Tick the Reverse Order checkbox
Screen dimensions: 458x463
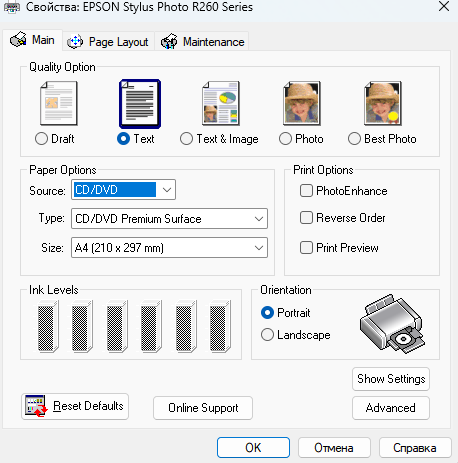tap(306, 218)
